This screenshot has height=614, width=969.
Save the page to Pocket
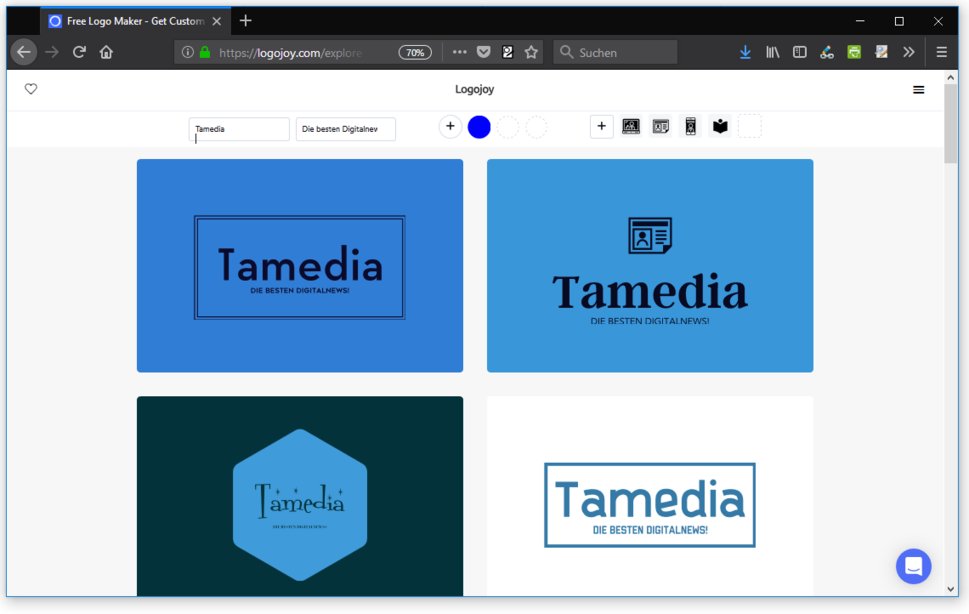point(483,53)
